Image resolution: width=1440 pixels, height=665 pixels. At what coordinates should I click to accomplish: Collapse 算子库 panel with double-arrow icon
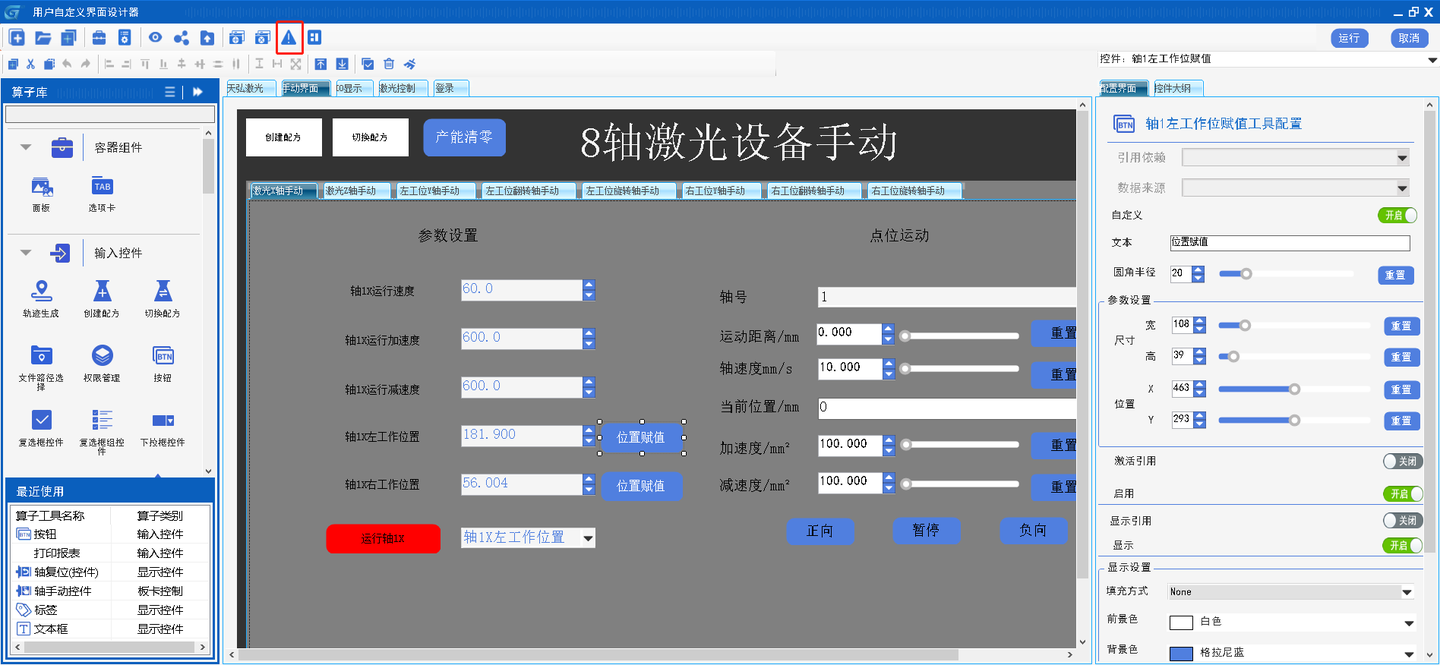click(x=198, y=92)
